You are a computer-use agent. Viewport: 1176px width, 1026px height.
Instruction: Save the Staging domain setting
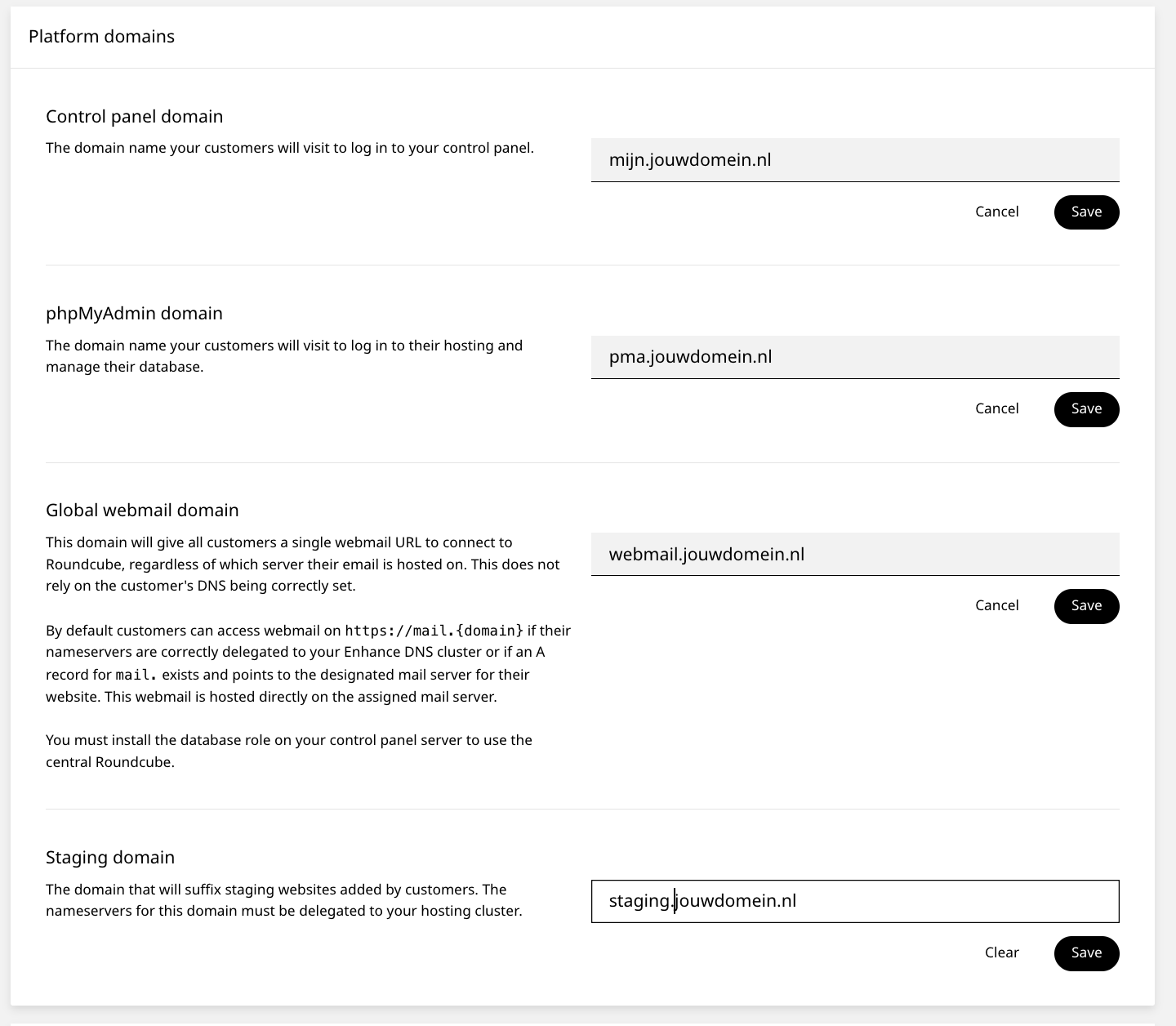click(x=1086, y=953)
